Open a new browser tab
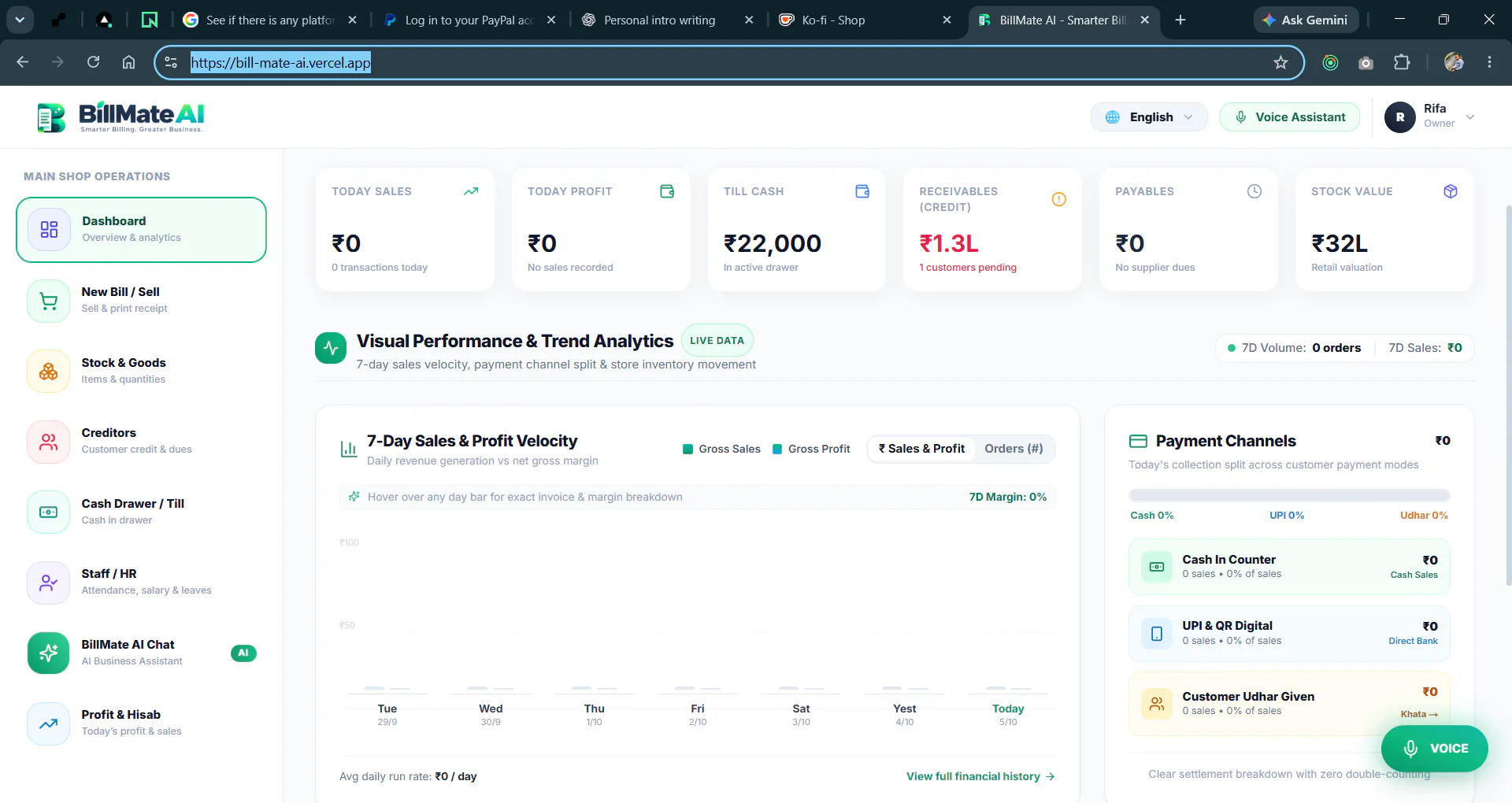This screenshot has height=803, width=1512. tap(1180, 20)
